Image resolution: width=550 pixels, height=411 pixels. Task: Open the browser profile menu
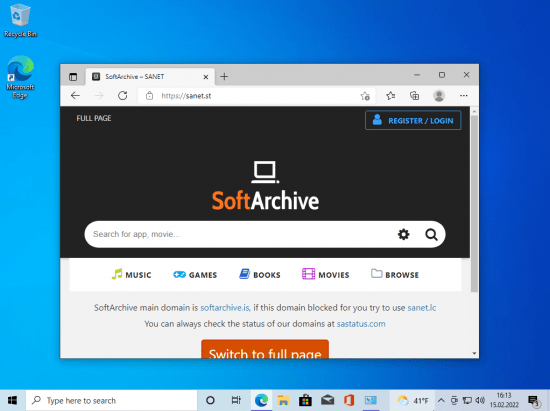[x=439, y=95]
